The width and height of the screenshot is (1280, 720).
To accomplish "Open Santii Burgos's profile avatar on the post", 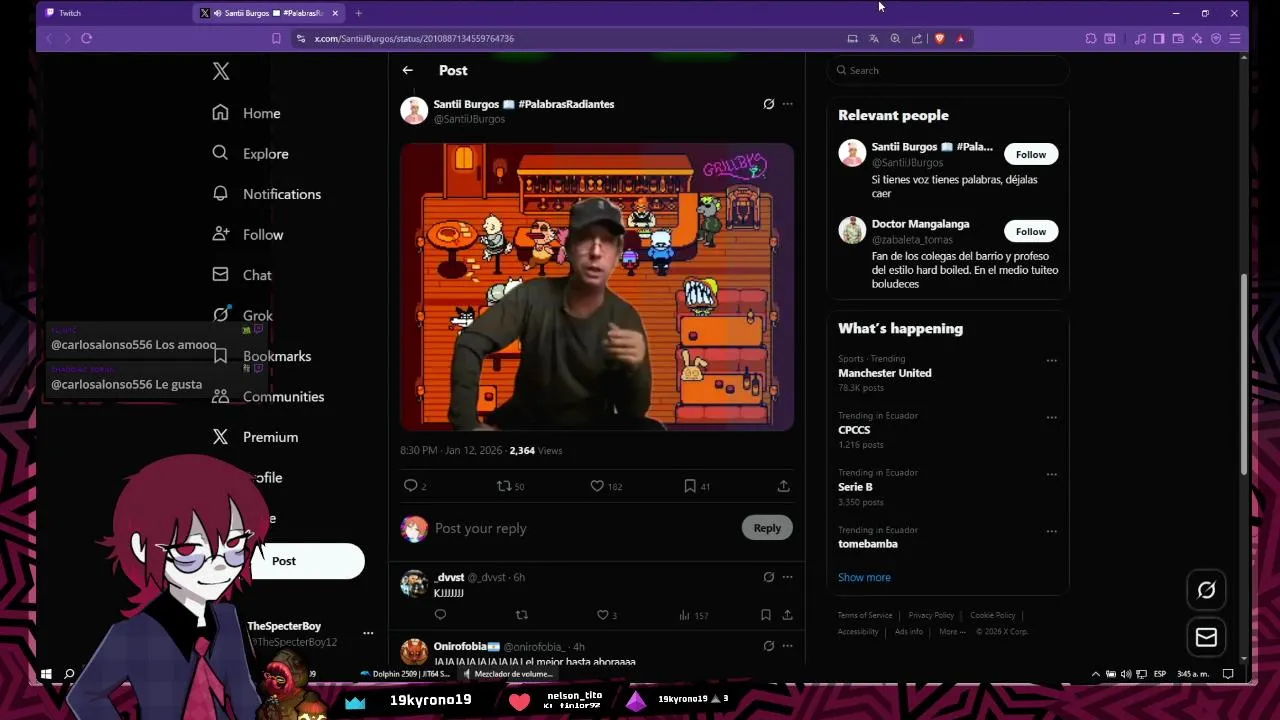I will point(414,111).
